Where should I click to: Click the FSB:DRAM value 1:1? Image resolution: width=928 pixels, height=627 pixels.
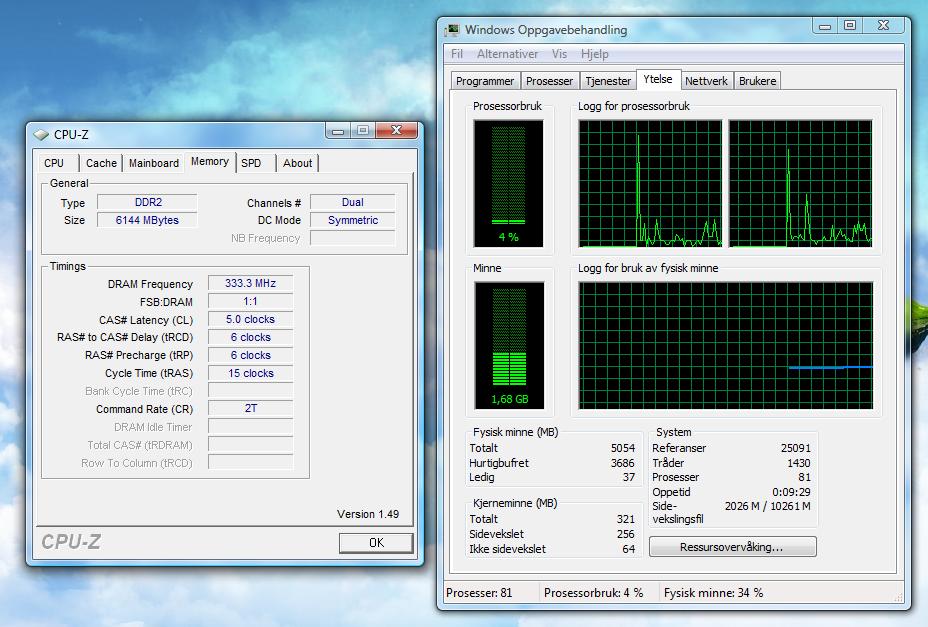point(250,301)
